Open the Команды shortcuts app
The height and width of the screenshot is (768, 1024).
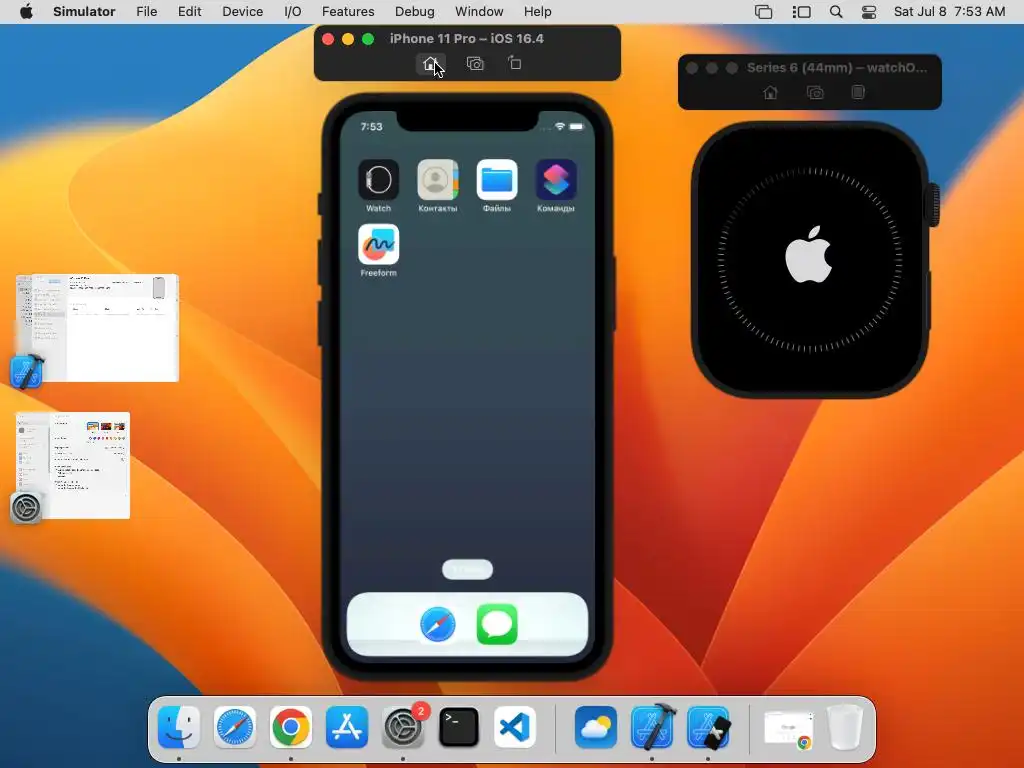click(x=556, y=180)
